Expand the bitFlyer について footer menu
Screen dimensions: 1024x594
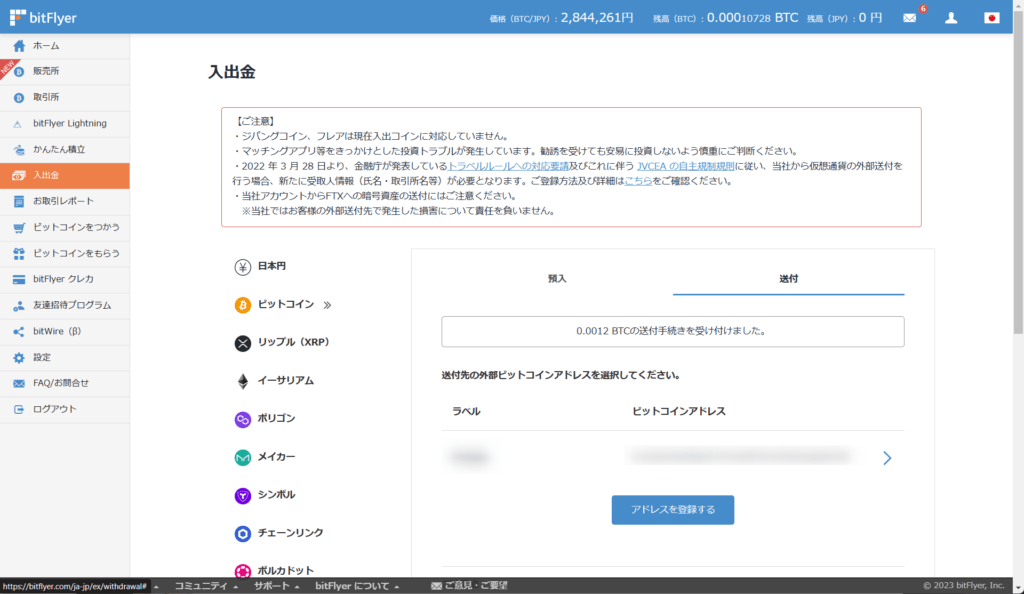(357, 586)
